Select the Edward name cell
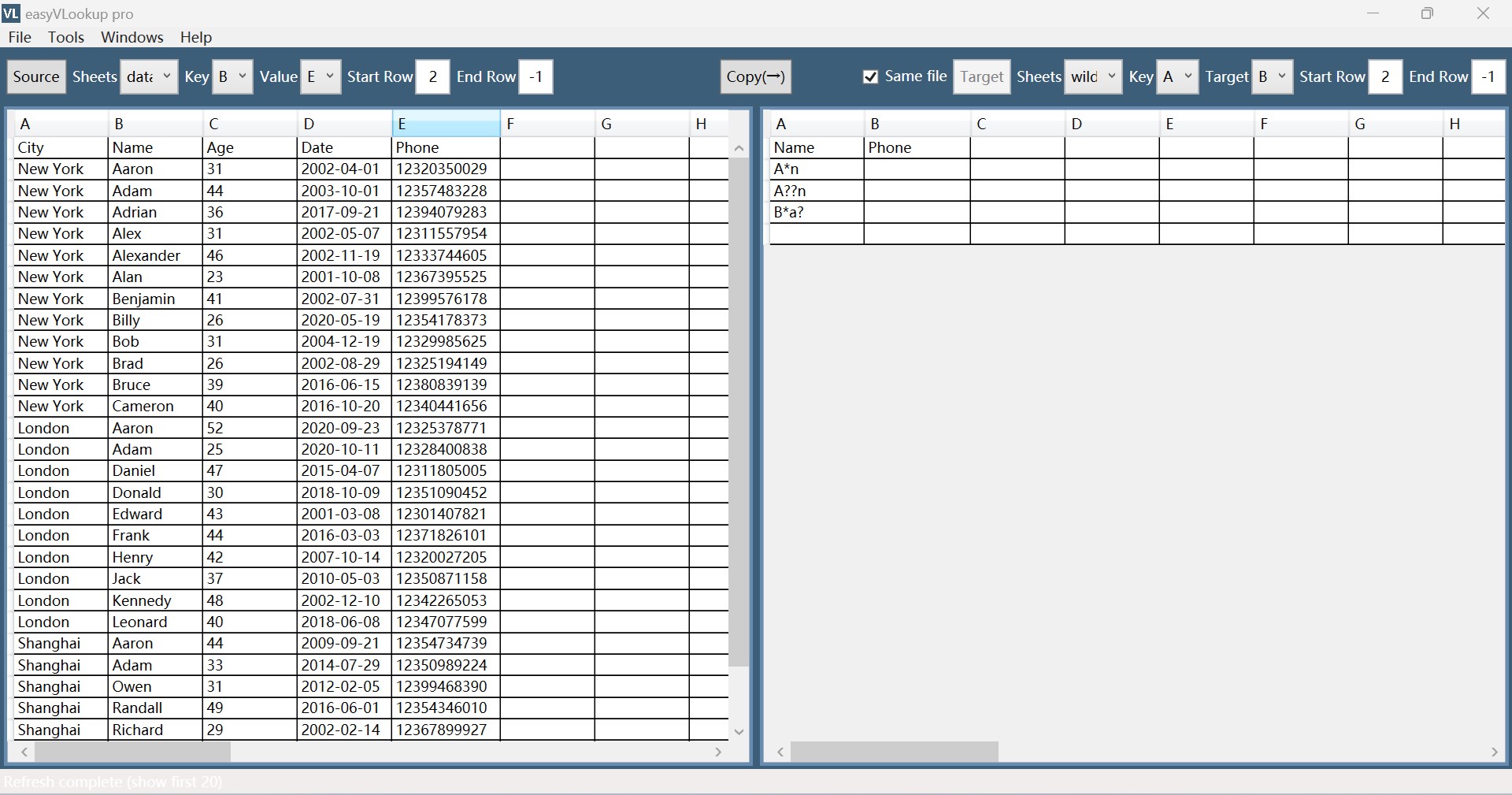The width and height of the screenshot is (1512, 795). (154, 514)
